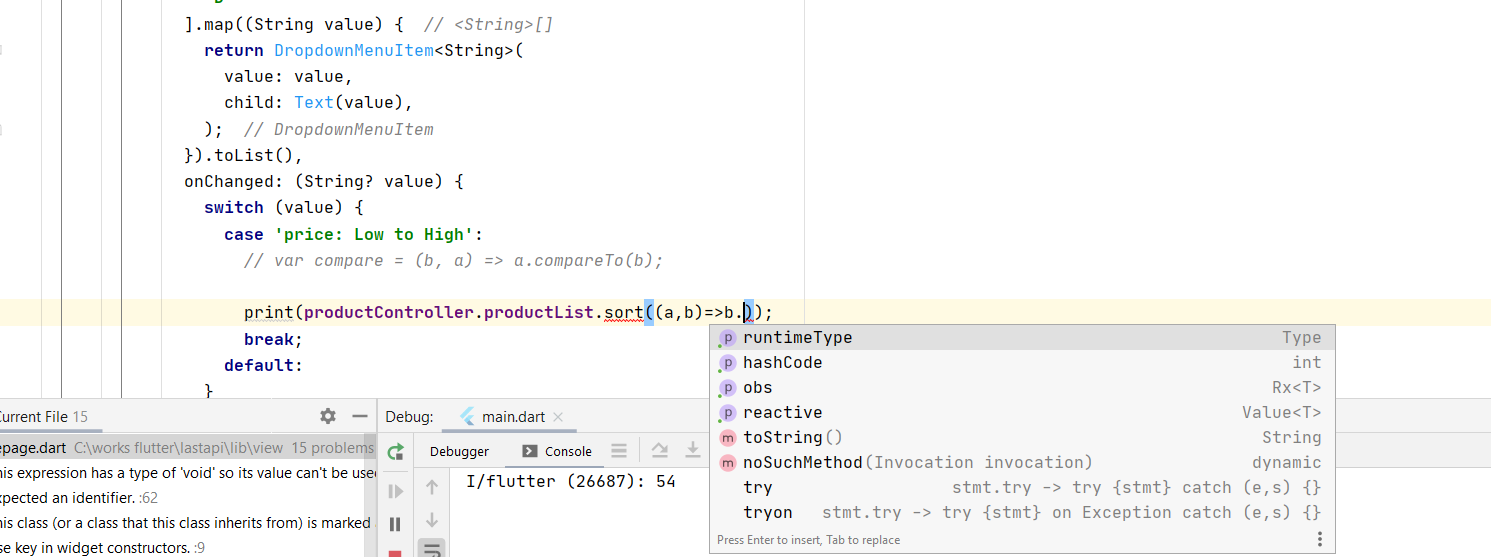Open 'expected an identifier' problem at :62
Screen dimensions: 1491x557
[x=187, y=498]
